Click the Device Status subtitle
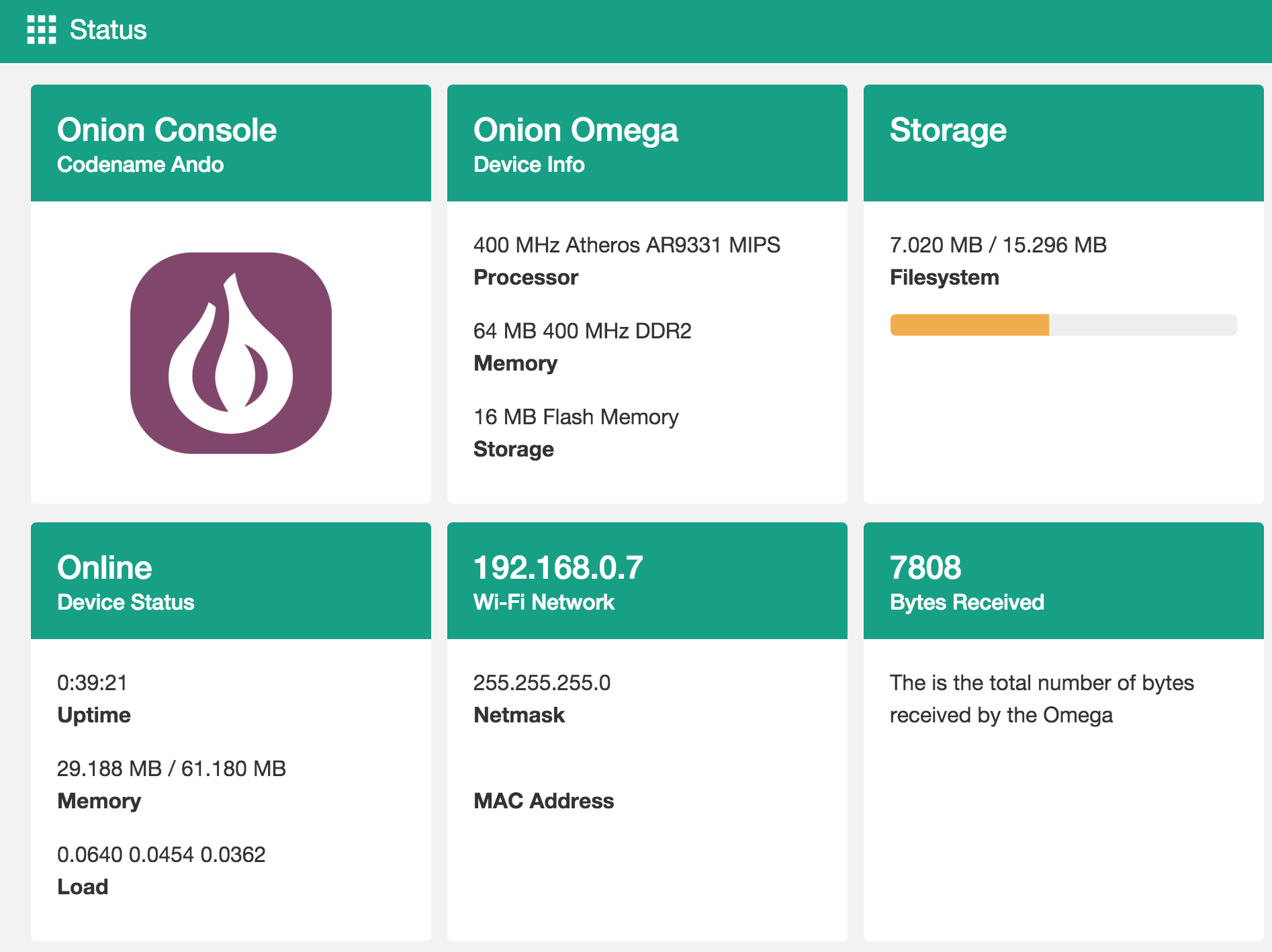 pyautogui.click(x=126, y=602)
